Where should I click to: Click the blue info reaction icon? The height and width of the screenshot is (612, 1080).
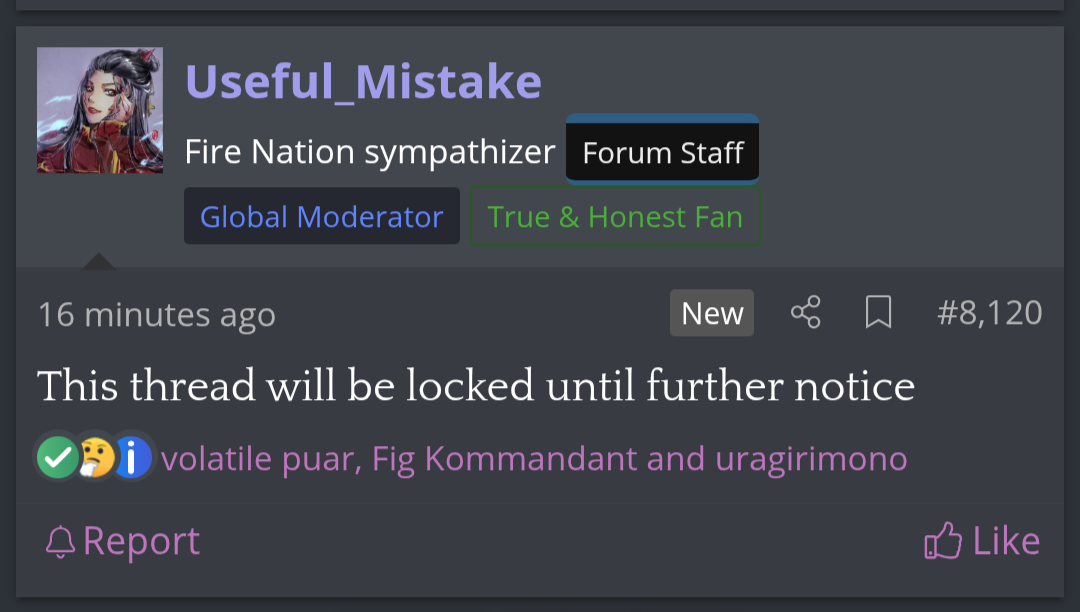click(132, 458)
